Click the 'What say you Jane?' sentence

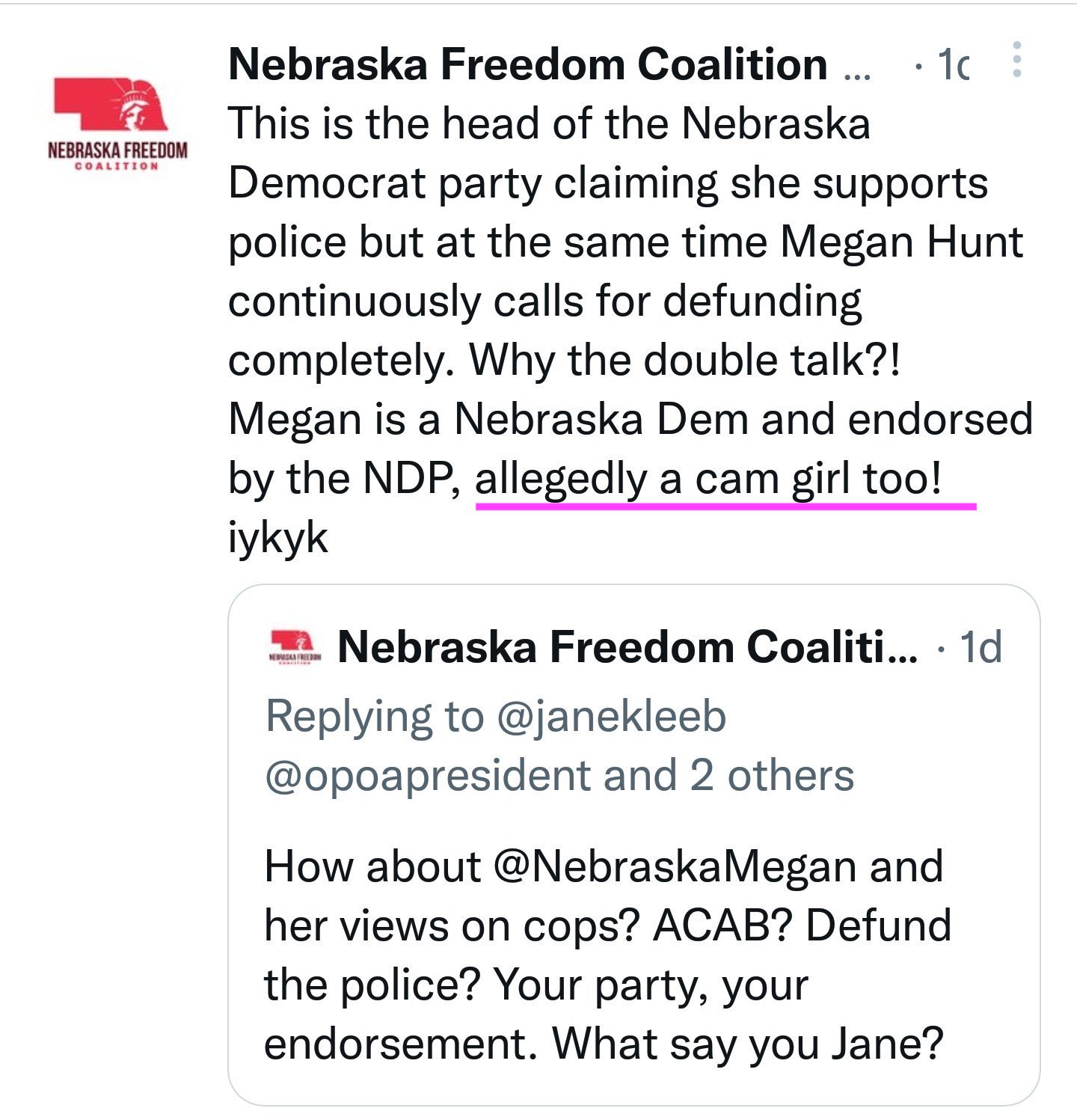coord(748,1044)
